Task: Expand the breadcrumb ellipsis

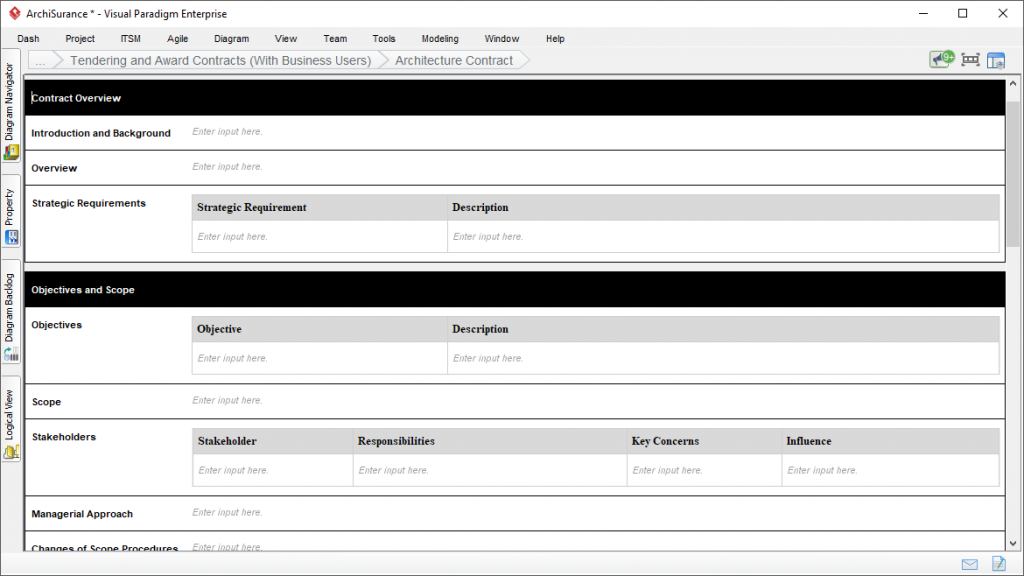Action: 41,60
